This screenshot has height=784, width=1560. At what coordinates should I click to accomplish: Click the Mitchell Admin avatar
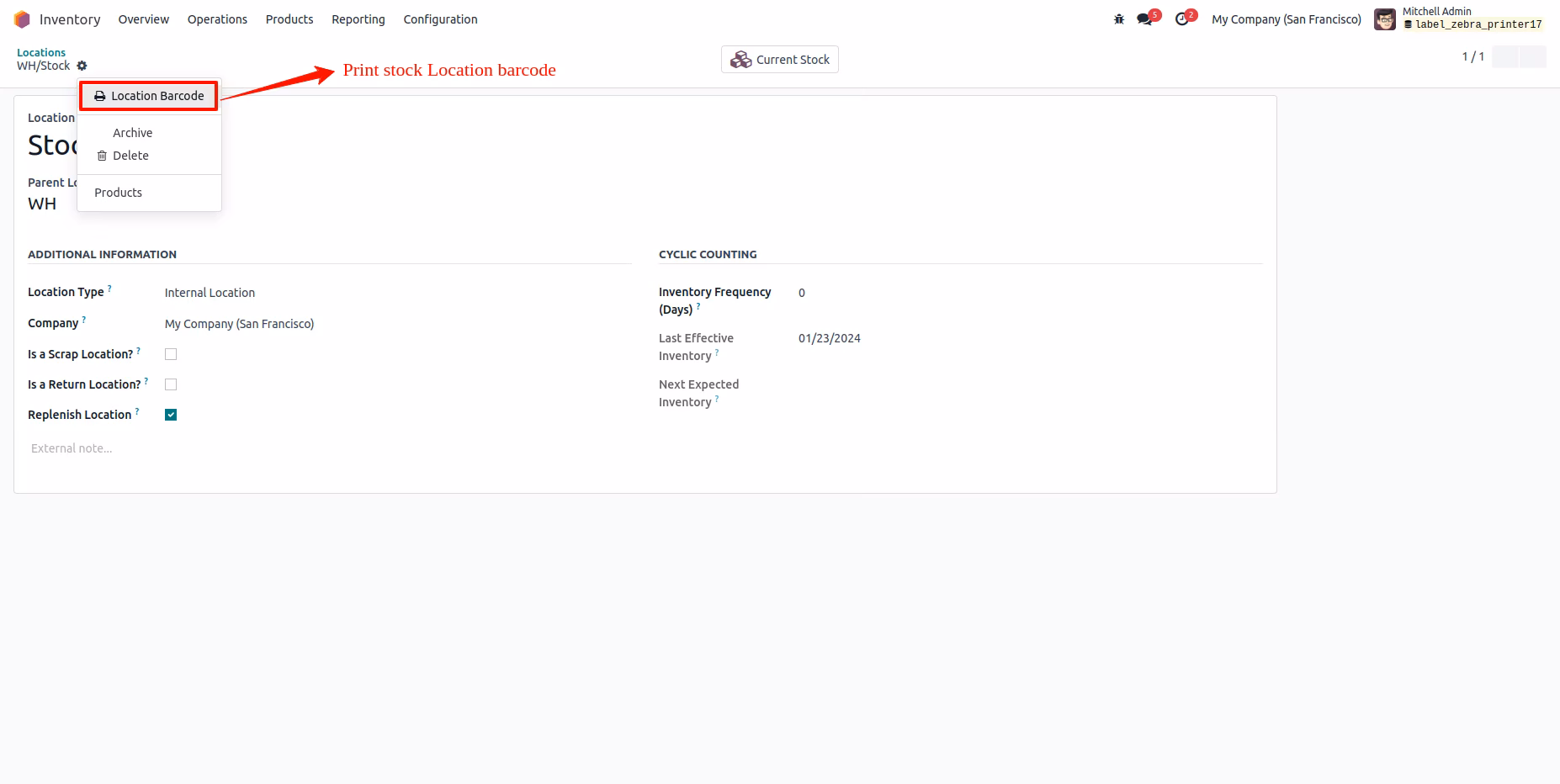pos(1385,19)
